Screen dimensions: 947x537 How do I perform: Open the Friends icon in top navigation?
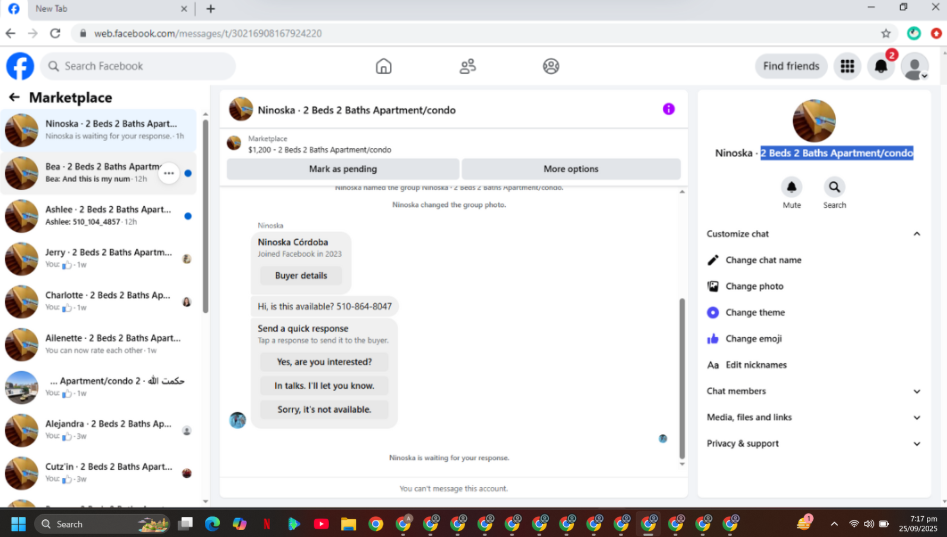click(x=467, y=66)
